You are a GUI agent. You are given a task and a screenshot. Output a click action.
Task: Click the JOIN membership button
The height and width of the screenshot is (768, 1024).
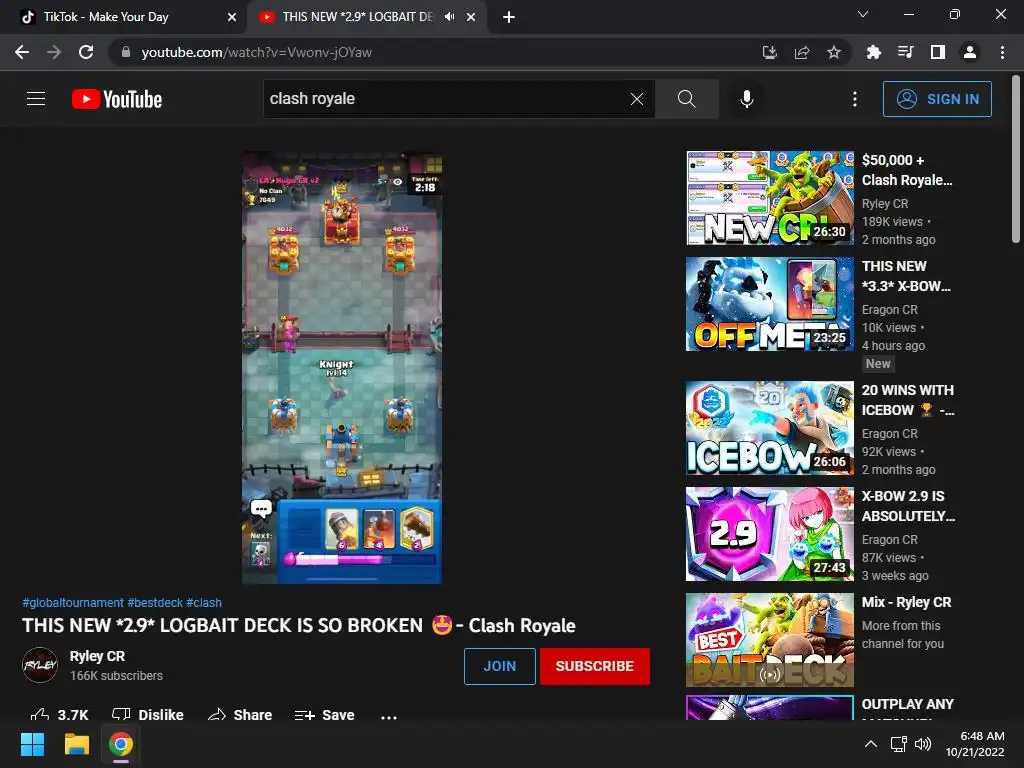pos(500,666)
